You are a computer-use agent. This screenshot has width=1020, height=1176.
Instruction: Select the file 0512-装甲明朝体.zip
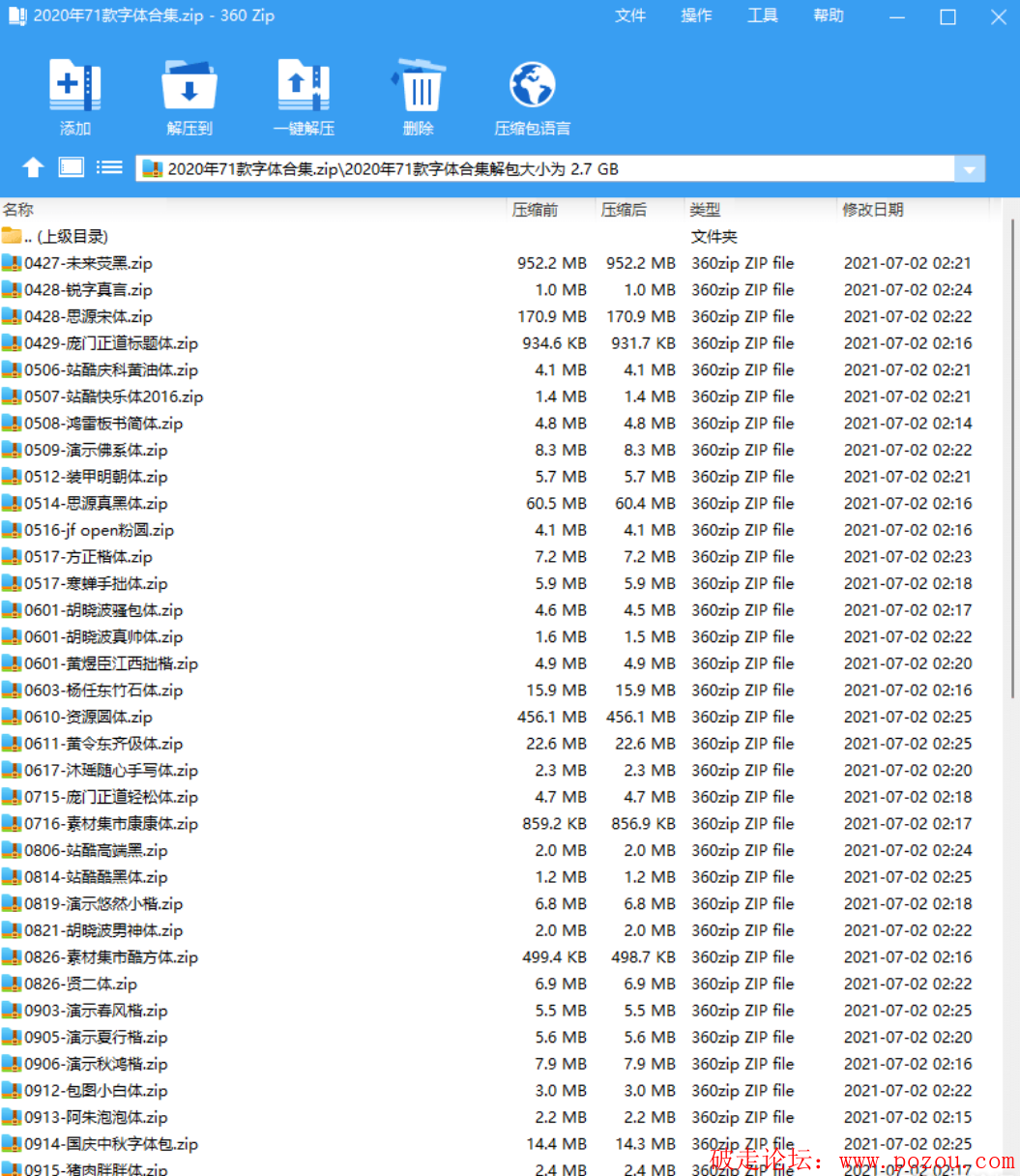point(96,477)
